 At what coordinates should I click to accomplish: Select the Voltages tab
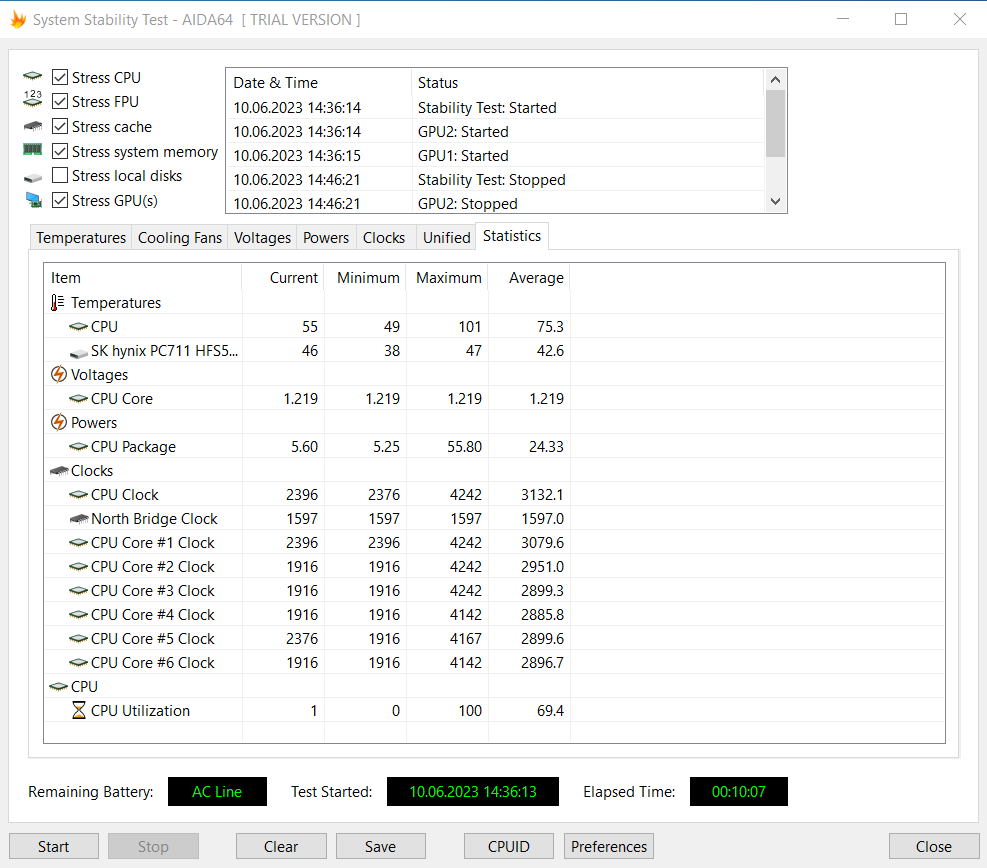coord(262,238)
